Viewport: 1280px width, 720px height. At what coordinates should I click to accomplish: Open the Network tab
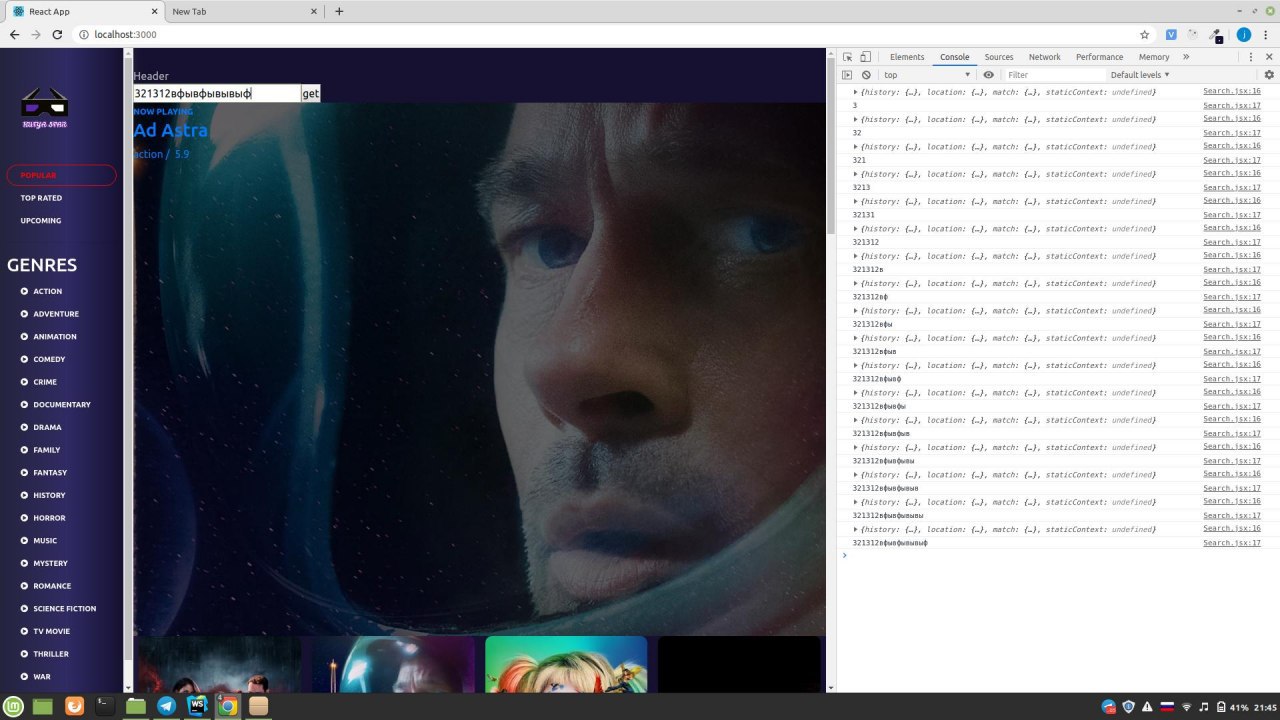[x=1045, y=57]
